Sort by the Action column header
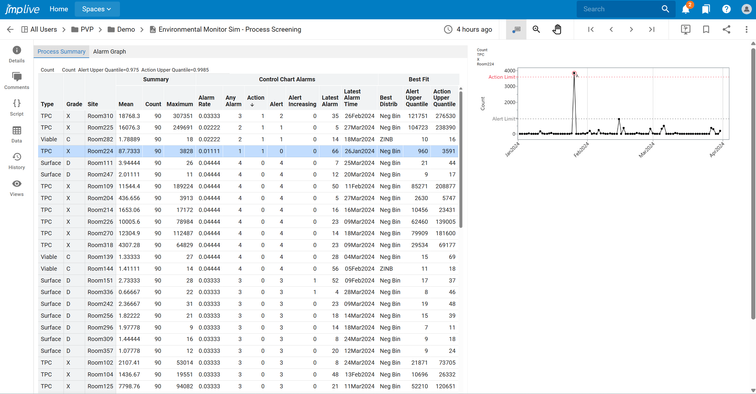 (256, 100)
